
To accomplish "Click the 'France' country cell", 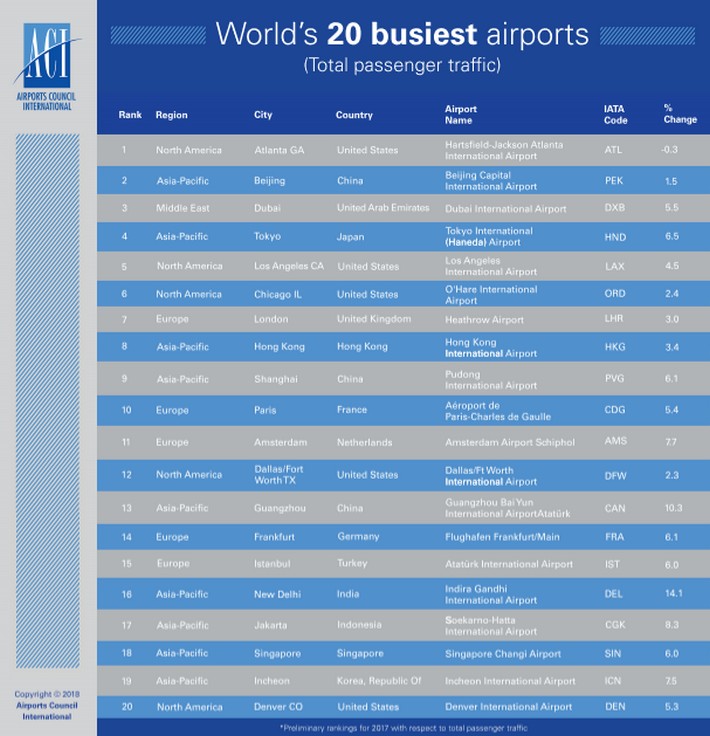I will point(351,409).
